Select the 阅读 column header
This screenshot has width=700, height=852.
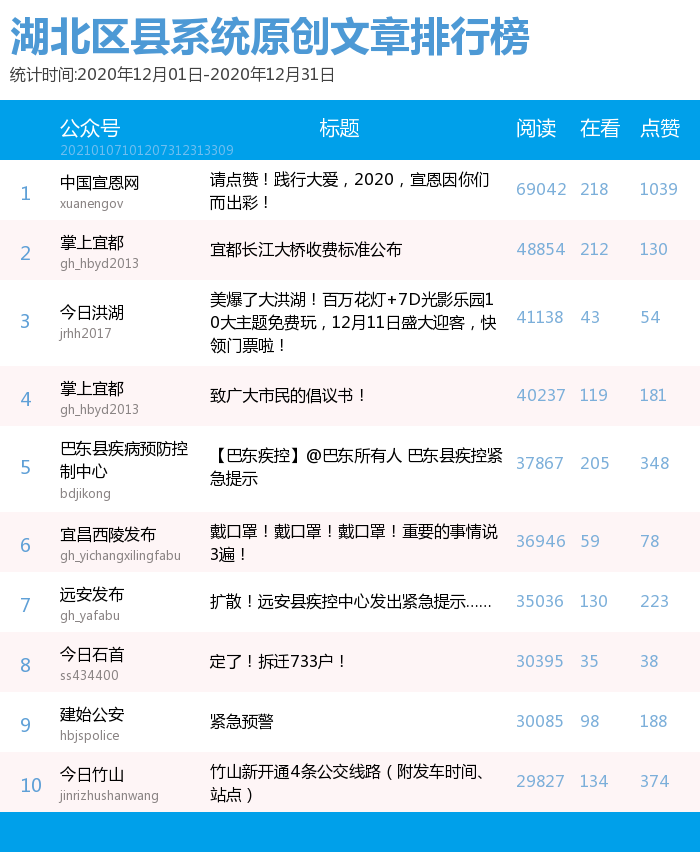point(536,128)
